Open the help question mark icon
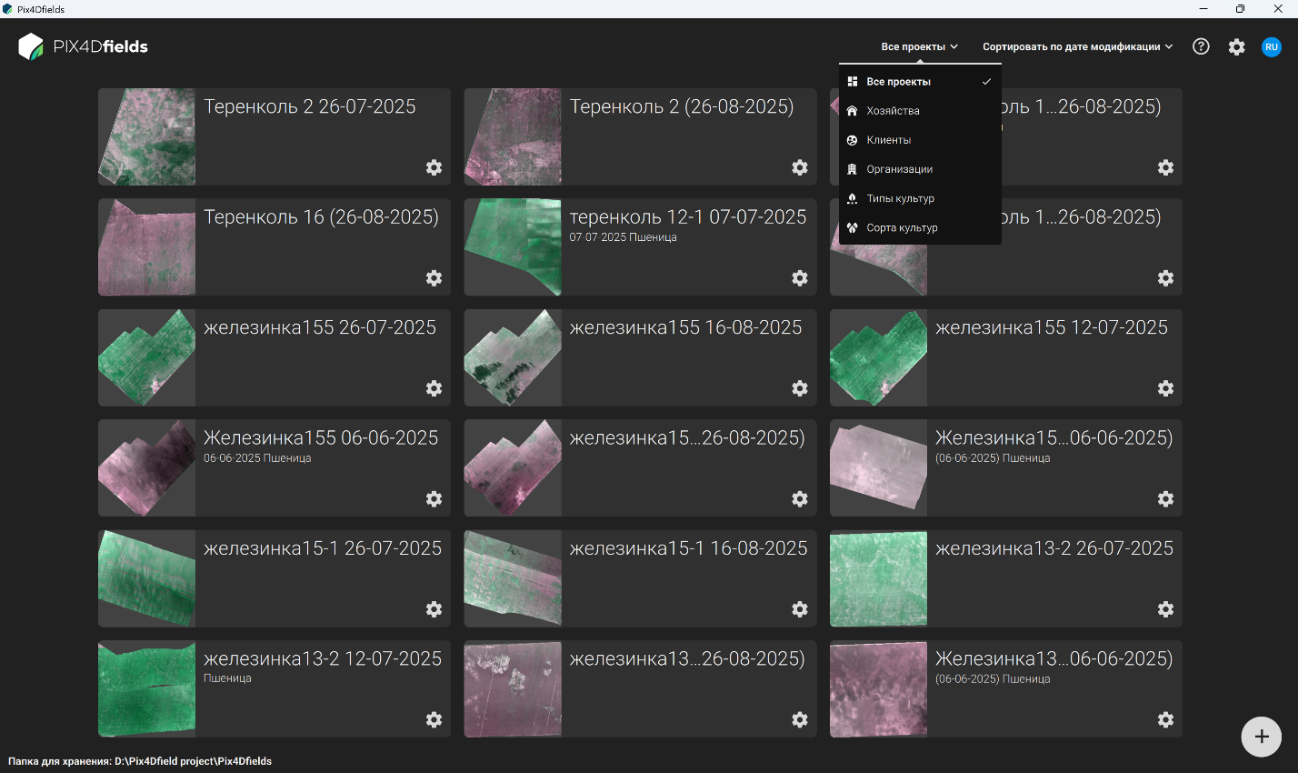1298x773 pixels. [1201, 47]
